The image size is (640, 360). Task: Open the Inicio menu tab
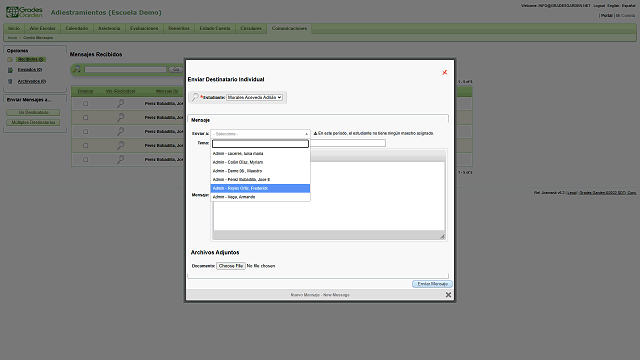[14, 29]
